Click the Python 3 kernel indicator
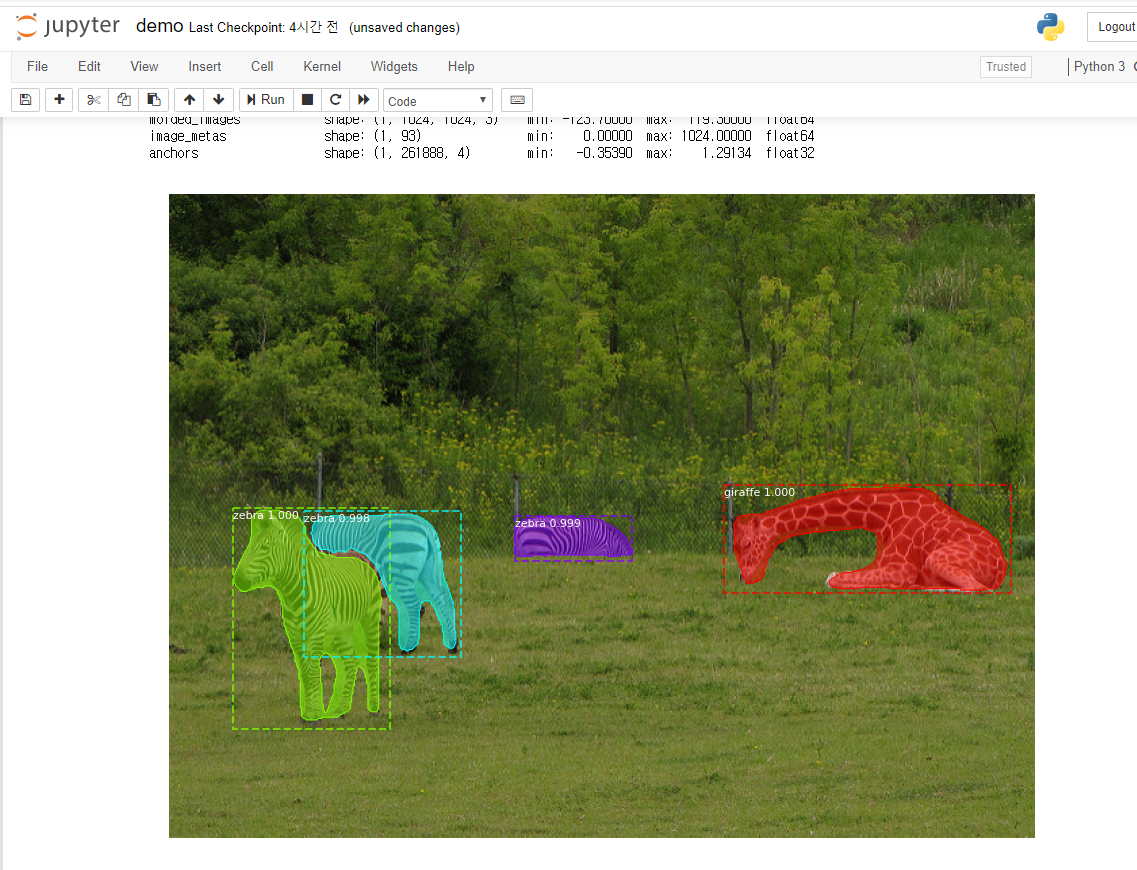This screenshot has height=870, width=1137. [x=1099, y=67]
